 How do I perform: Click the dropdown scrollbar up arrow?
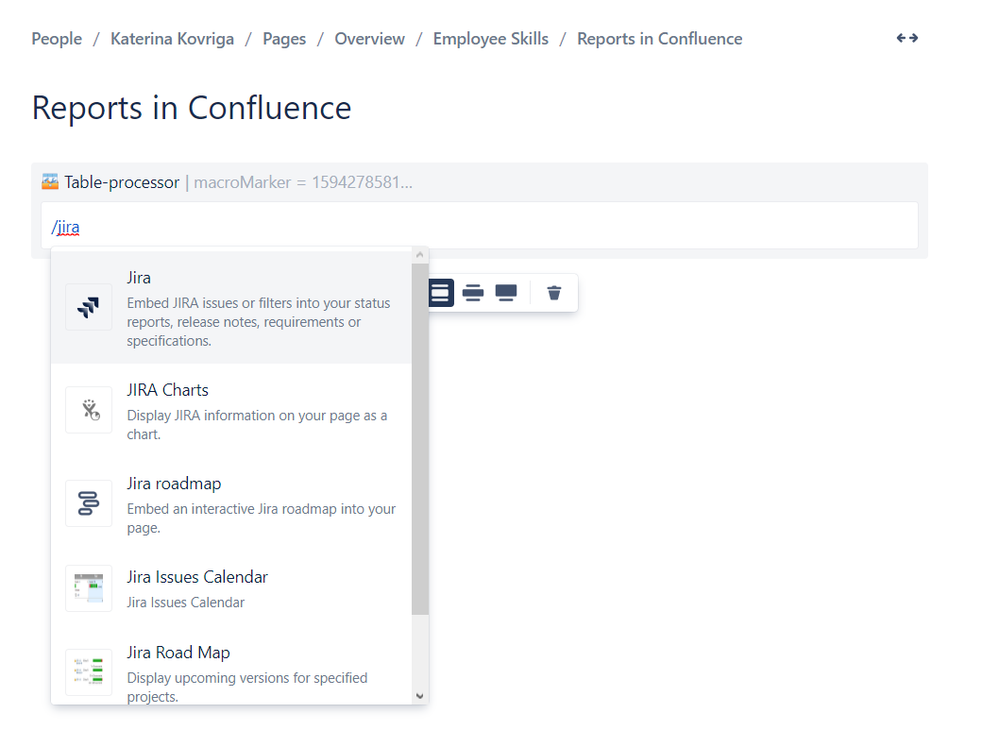[420, 255]
